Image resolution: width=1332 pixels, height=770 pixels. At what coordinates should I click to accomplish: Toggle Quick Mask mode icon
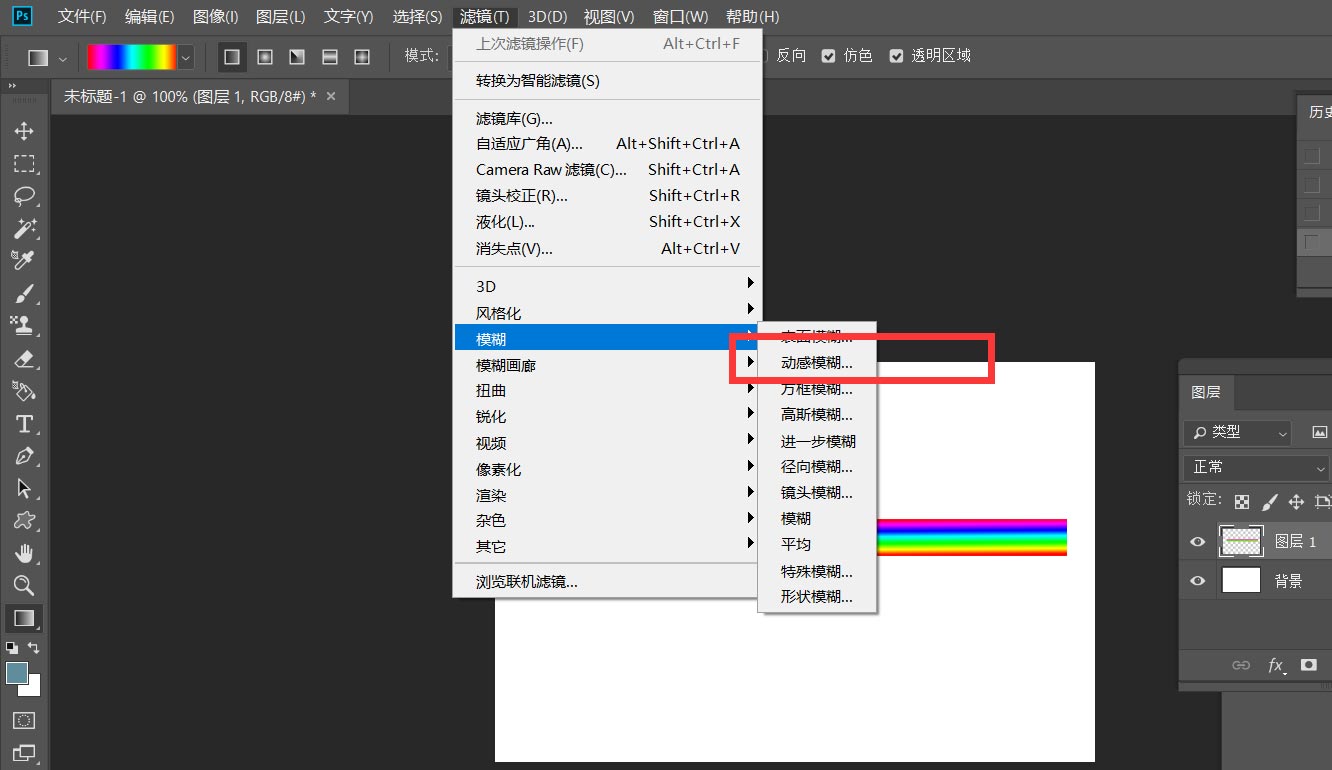tap(24, 720)
